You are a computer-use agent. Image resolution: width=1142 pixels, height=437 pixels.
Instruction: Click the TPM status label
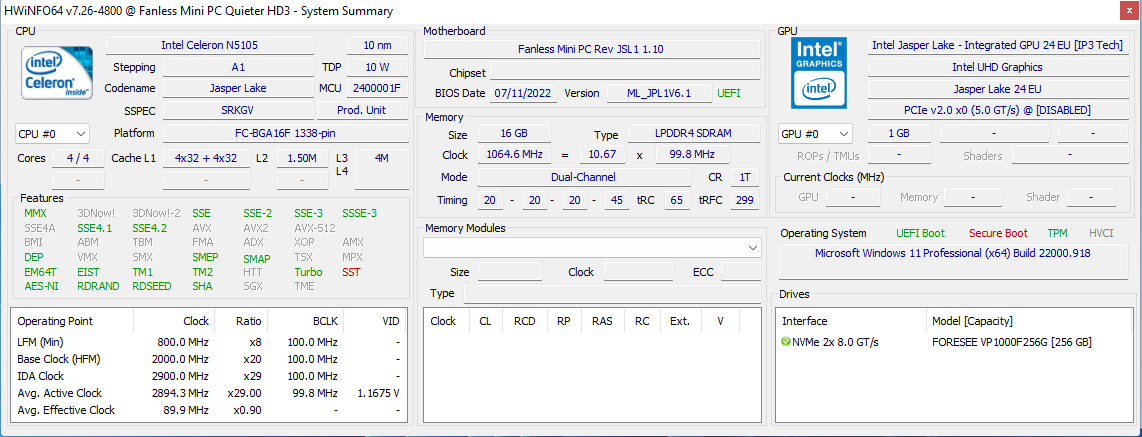(1058, 233)
